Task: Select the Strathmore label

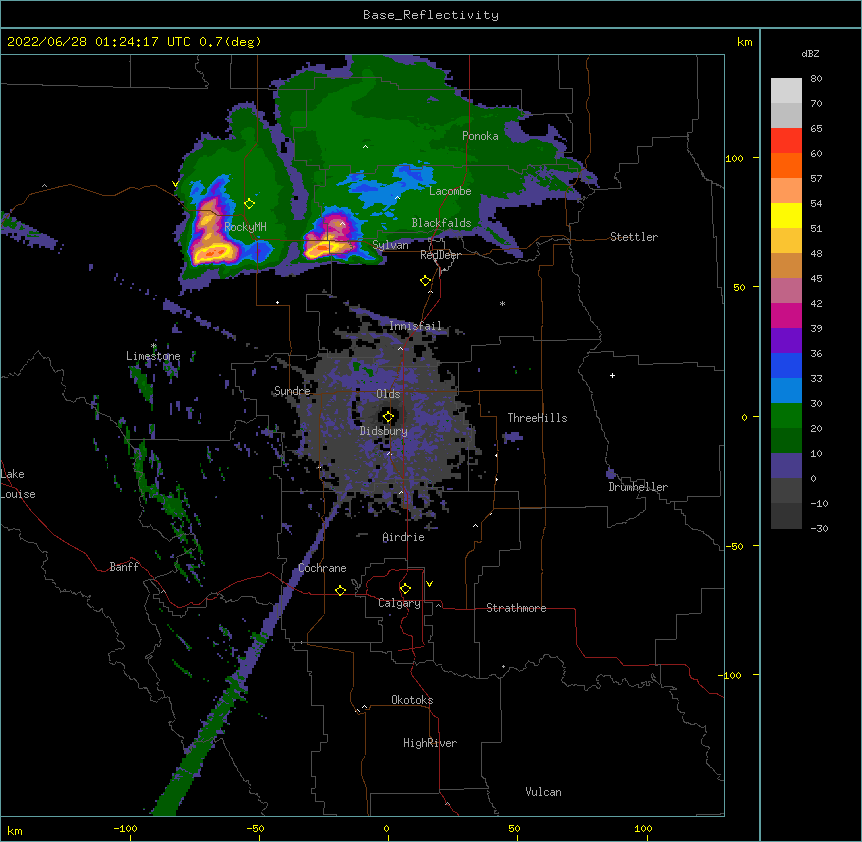Action: pos(516,608)
